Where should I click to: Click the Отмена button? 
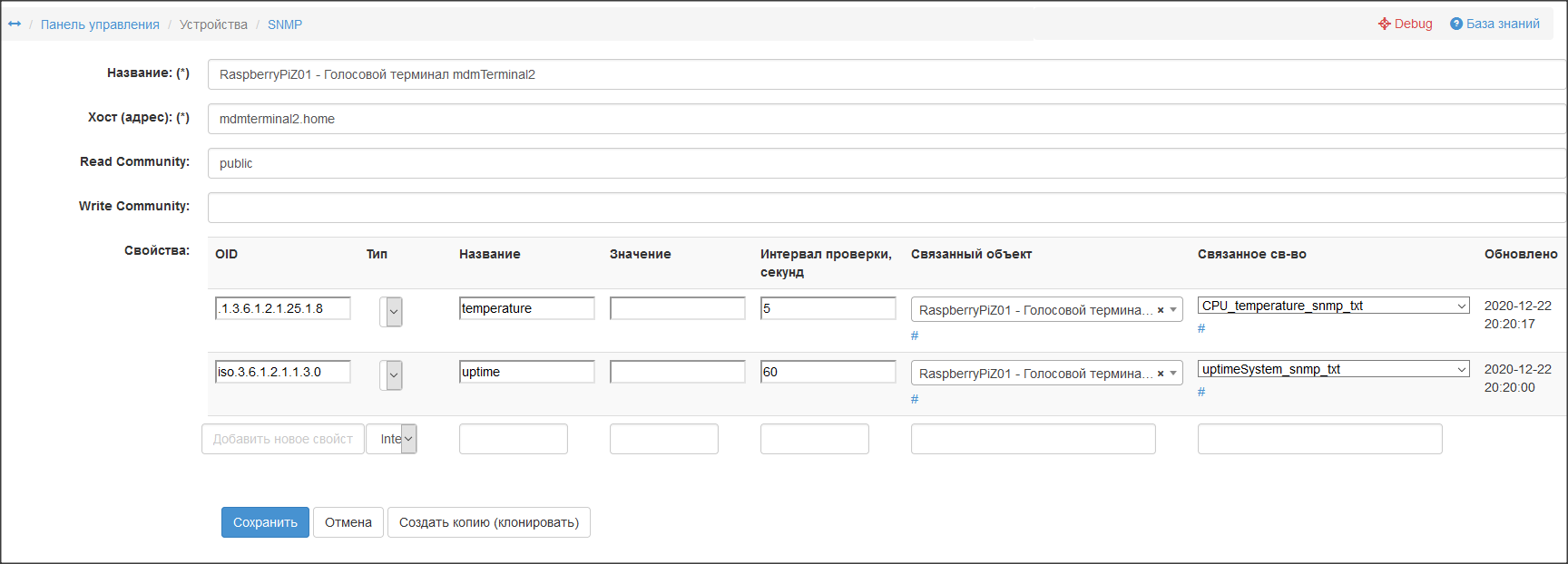point(348,522)
